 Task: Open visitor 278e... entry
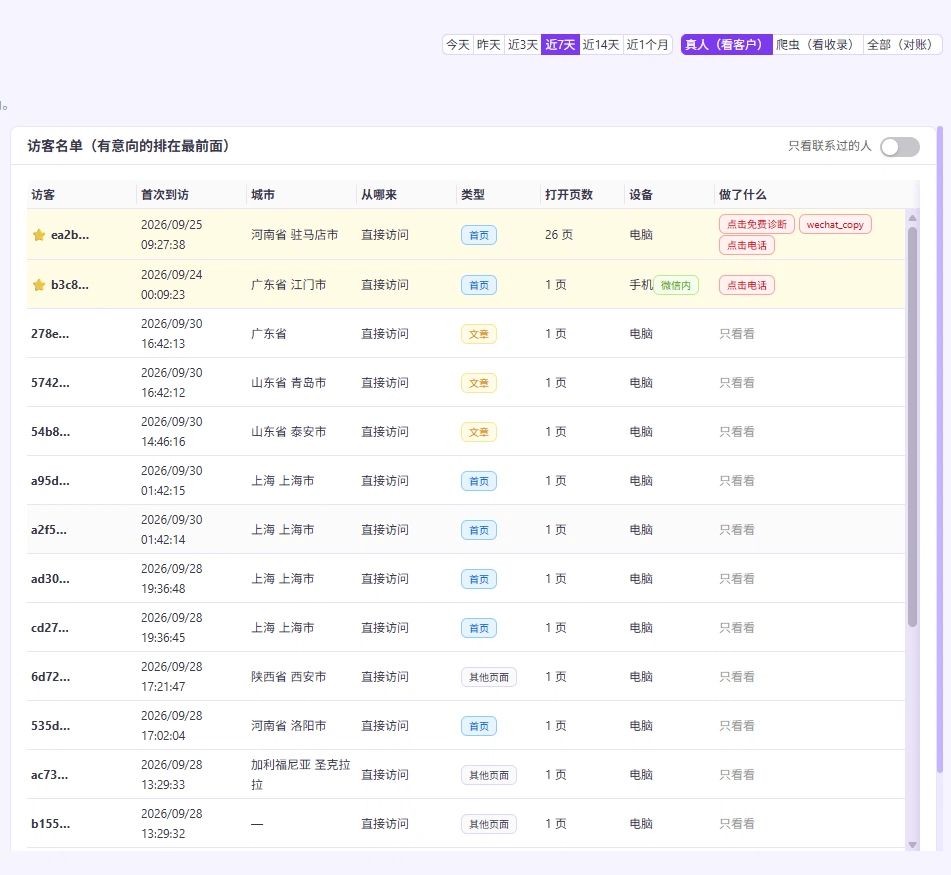tap(50, 334)
